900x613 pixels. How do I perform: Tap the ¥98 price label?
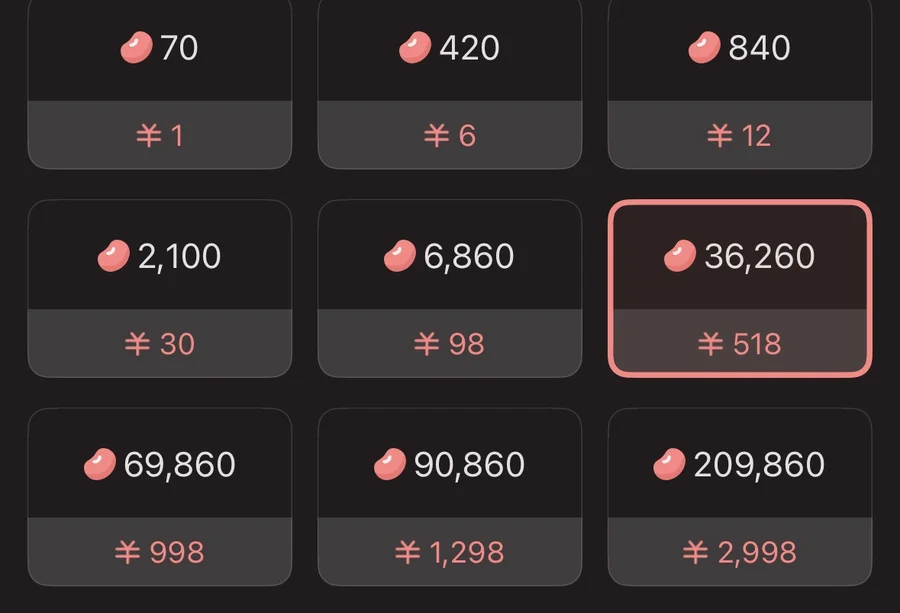450,344
